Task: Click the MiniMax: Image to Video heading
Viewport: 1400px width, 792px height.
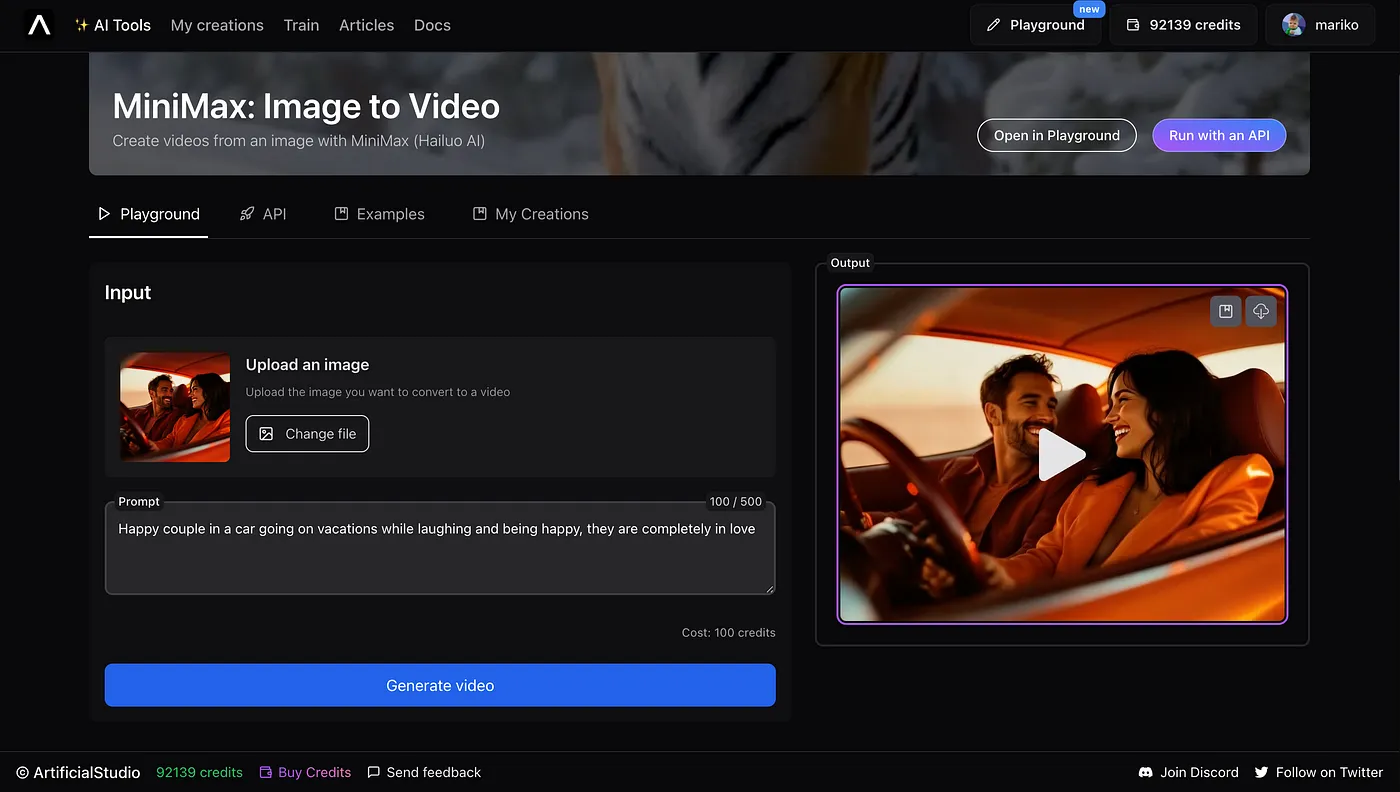Action: tap(306, 106)
